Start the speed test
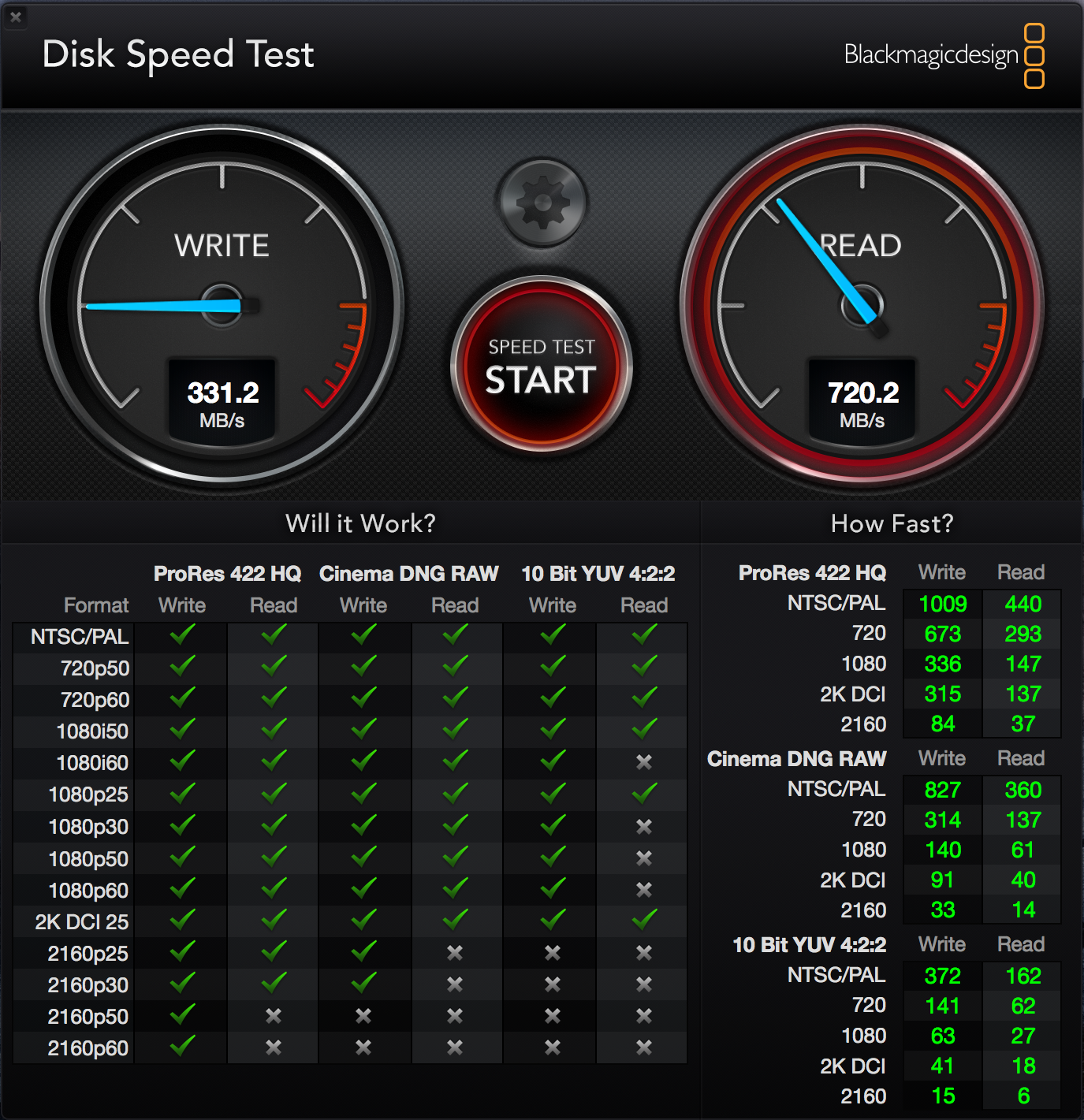Screen dimensions: 1084x1120 [541, 365]
